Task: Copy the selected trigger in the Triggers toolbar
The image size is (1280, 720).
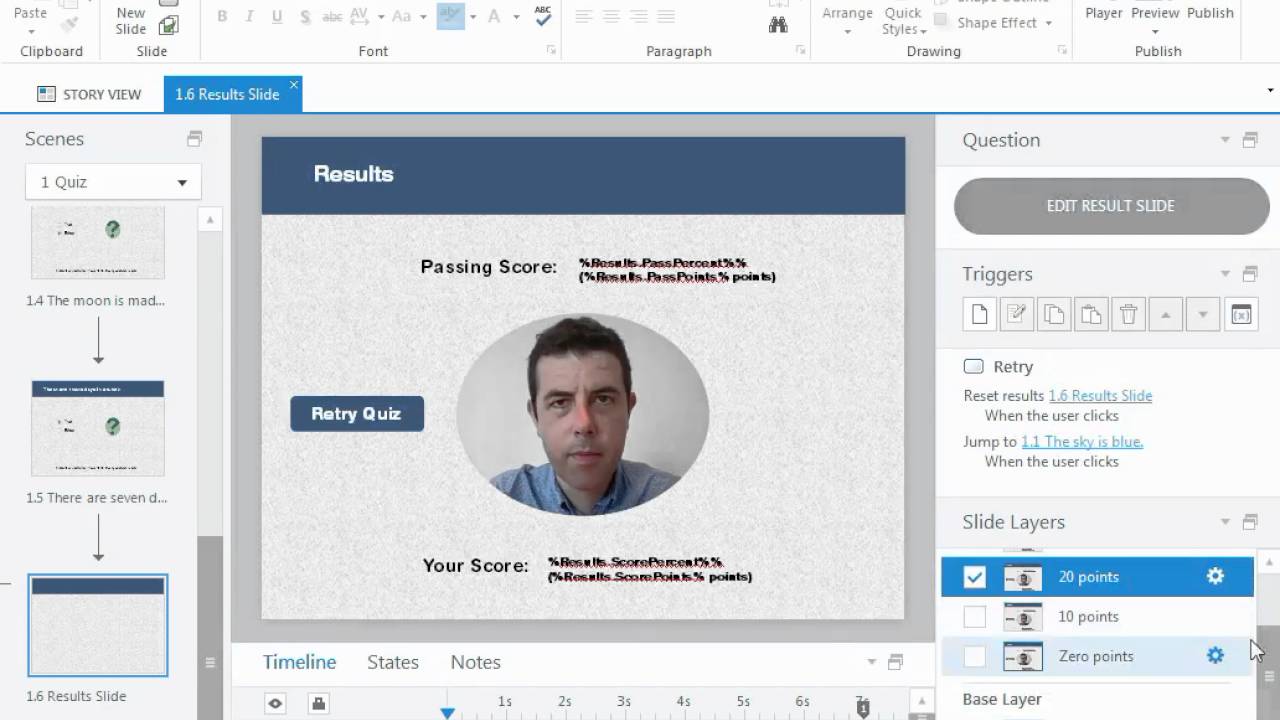Action: pos(1054,314)
